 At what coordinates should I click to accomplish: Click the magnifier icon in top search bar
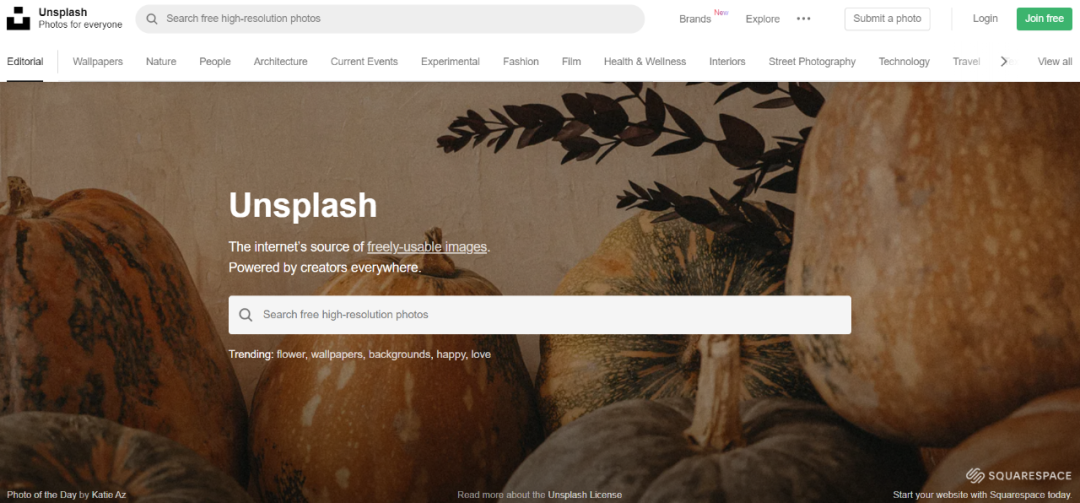pyautogui.click(x=152, y=19)
